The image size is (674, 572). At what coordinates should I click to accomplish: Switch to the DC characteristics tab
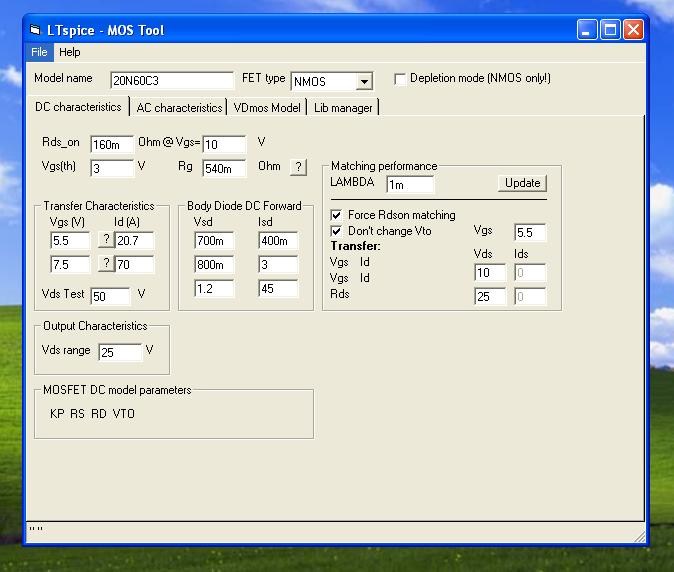pyautogui.click(x=78, y=107)
